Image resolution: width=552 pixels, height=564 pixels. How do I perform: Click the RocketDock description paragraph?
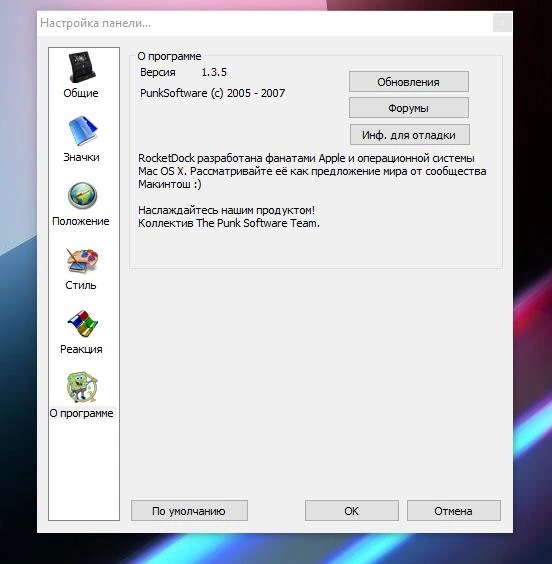tap(312, 171)
